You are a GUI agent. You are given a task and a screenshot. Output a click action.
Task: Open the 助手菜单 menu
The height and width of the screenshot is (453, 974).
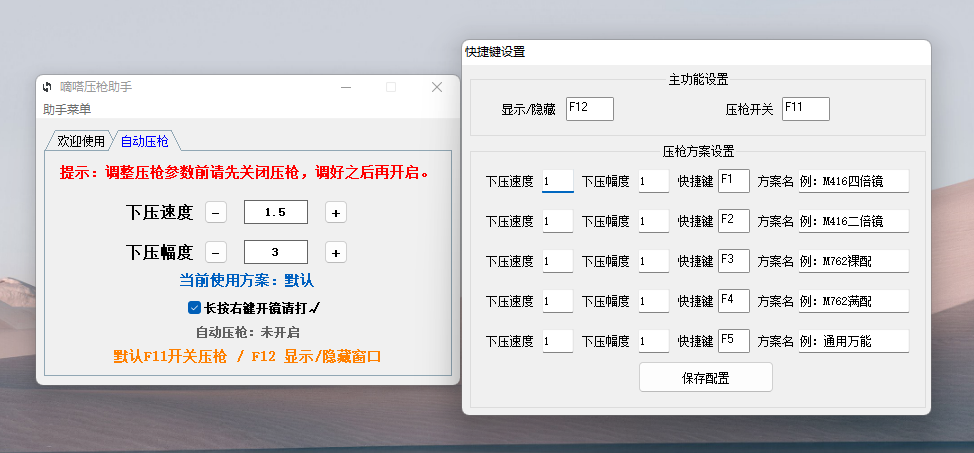pyautogui.click(x=67, y=109)
